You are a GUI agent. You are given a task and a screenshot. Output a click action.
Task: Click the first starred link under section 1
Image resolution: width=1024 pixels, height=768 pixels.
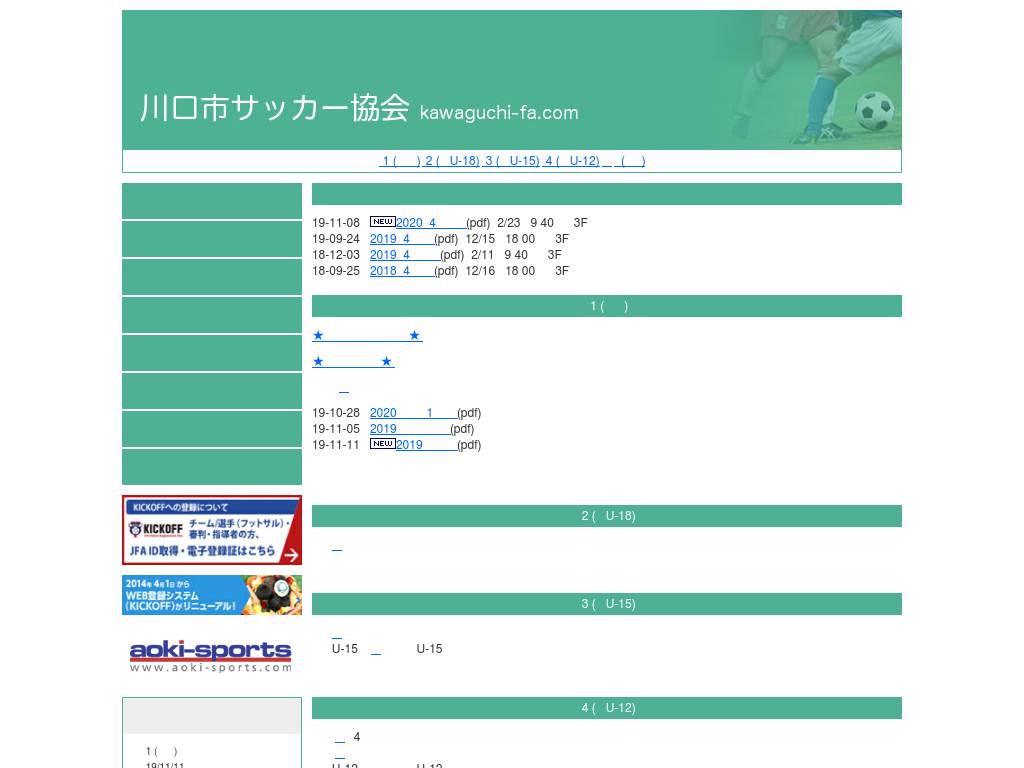[367, 336]
